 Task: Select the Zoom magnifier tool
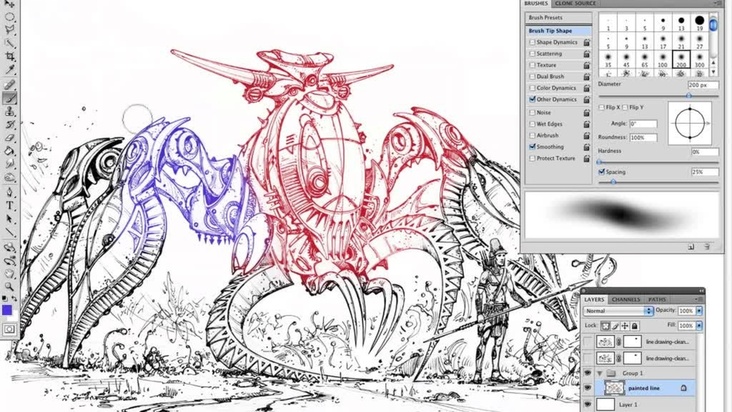(x=9, y=286)
